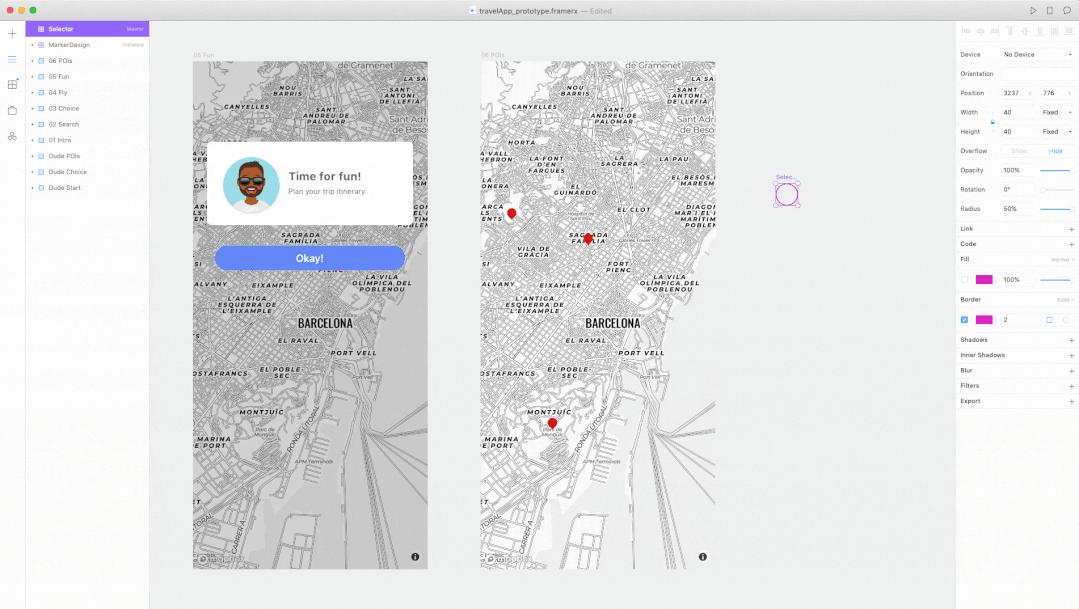Disable the Border checkbox
The height and width of the screenshot is (609, 1079).
(964, 319)
